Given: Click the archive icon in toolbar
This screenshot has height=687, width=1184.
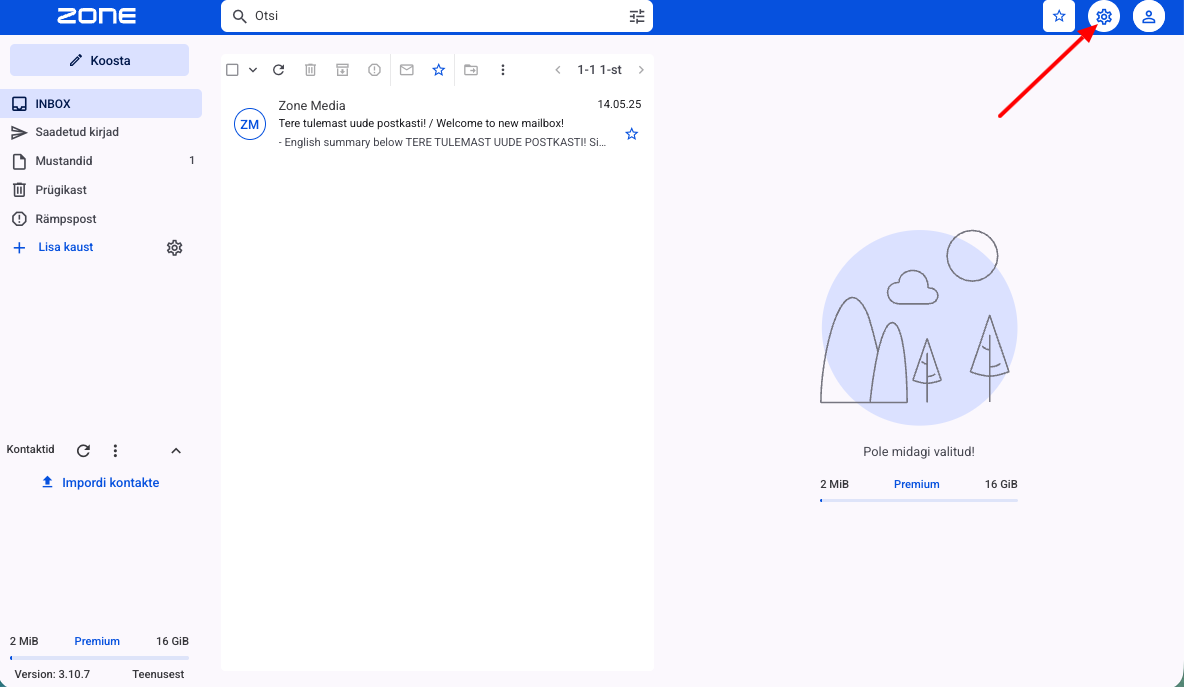Looking at the screenshot, I should (x=342, y=69).
